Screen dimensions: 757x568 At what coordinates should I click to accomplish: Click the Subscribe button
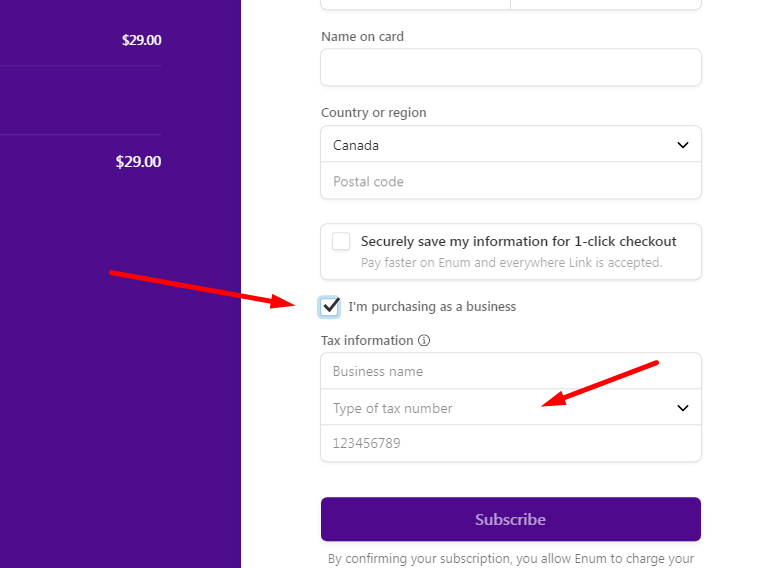click(x=511, y=519)
